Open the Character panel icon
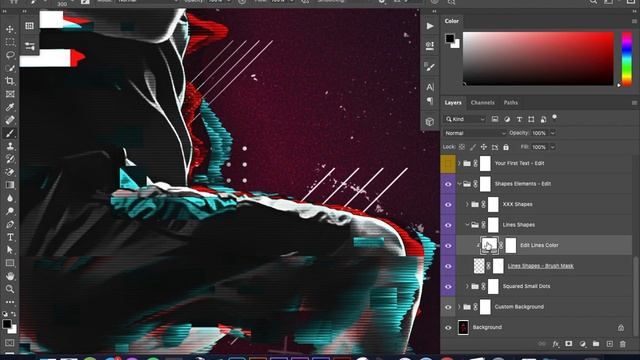The image size is (640, 360). coord(430,87)
